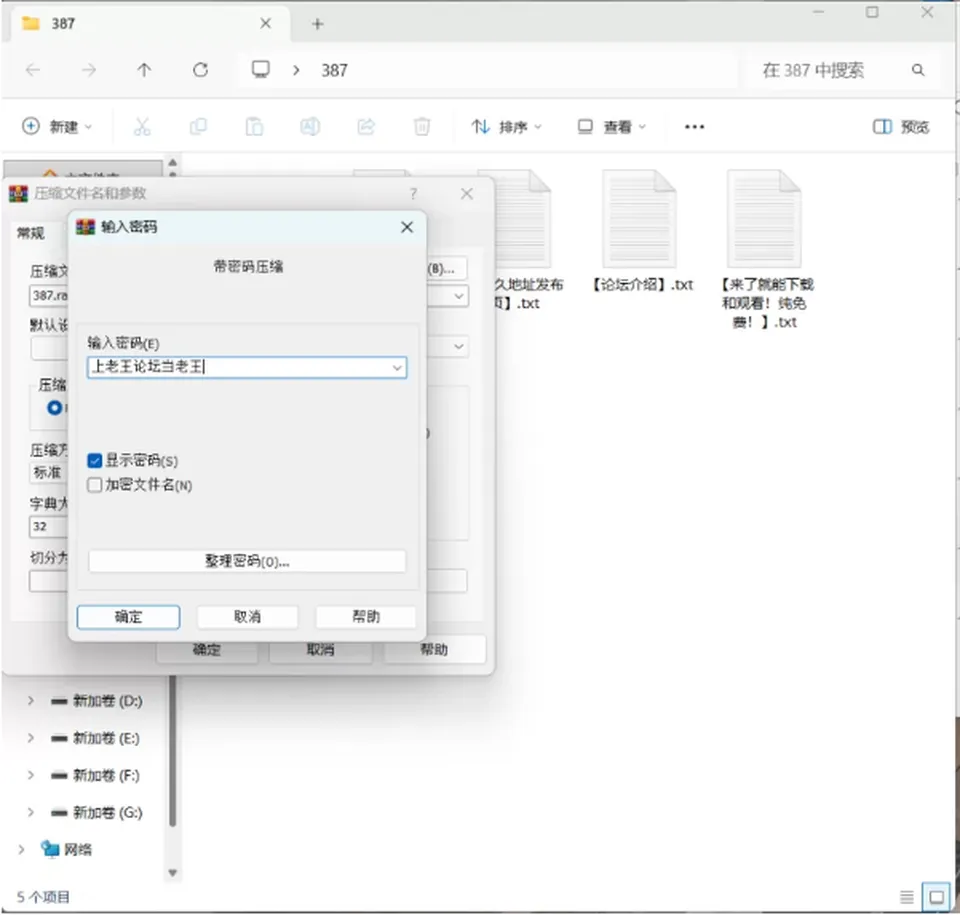Screen dimensions: 960x915
Task: Click the back arrow in File Explorer
Action: point(32,70)
